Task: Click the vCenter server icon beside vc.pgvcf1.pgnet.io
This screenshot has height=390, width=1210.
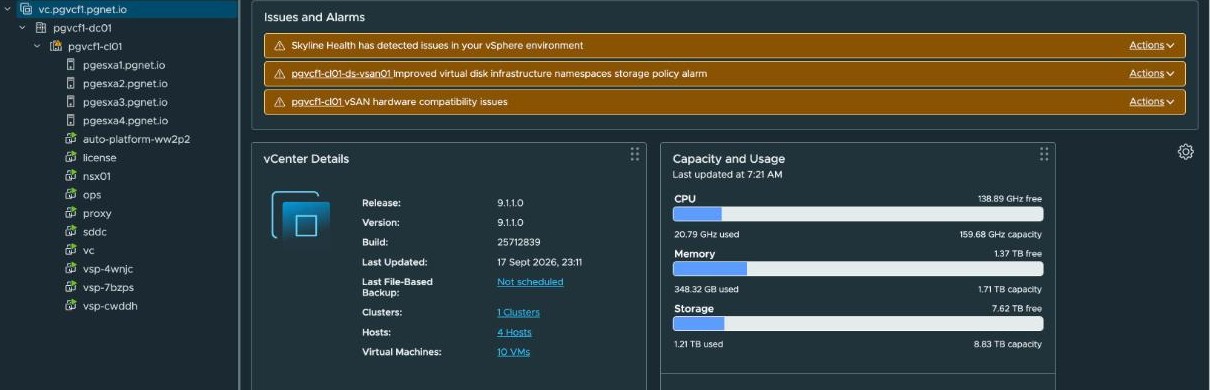Action: coord(25,9)
